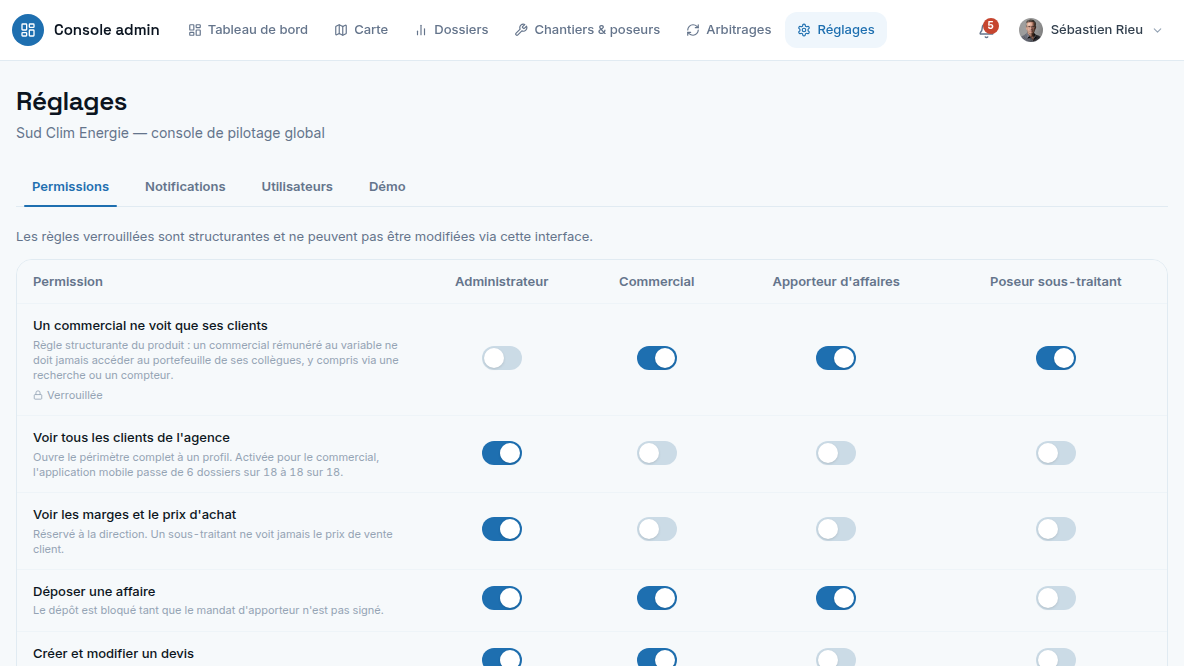
Task: Expand the Sébastien Rieu user menu chevron
Action: click(1158, 30)
